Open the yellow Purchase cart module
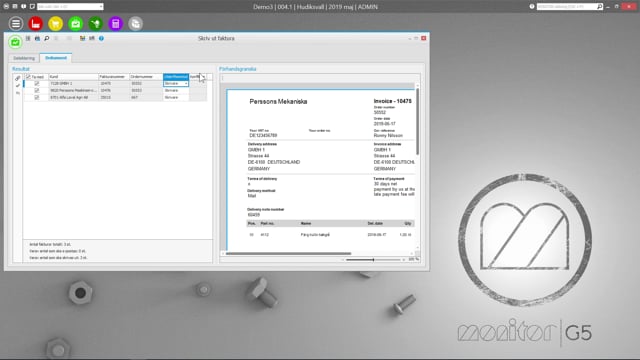Viewport: 640px width, 360px height. tap(56, 24)
